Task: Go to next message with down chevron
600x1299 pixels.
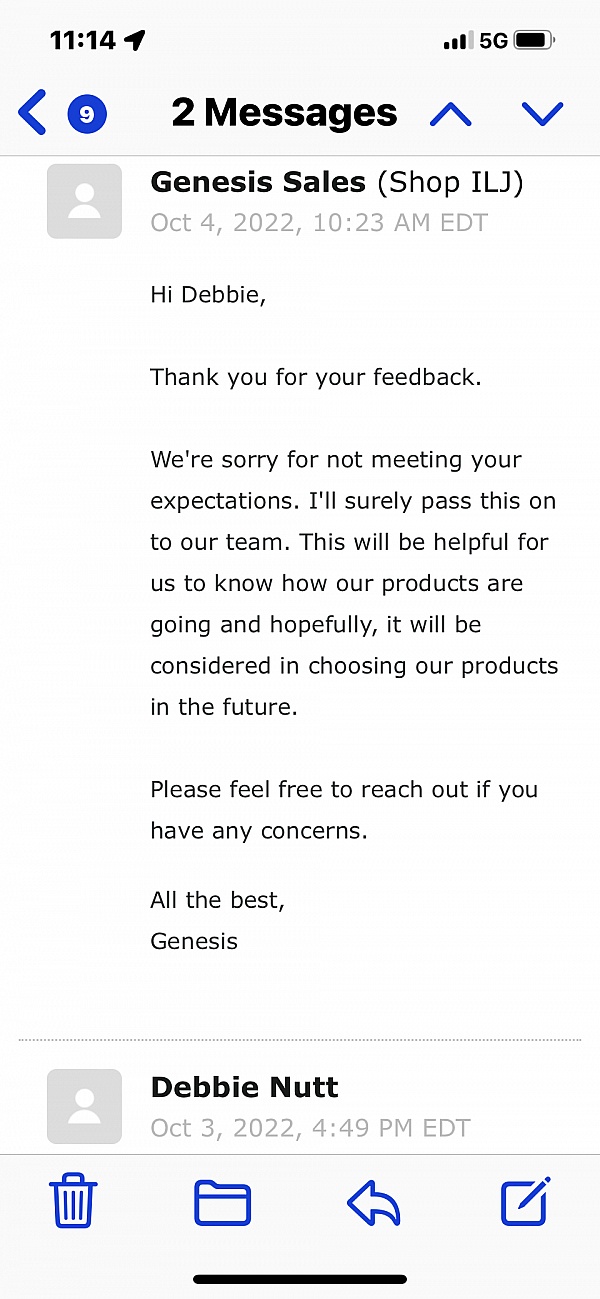Action: pyautogui.click(x=542, y=113)
